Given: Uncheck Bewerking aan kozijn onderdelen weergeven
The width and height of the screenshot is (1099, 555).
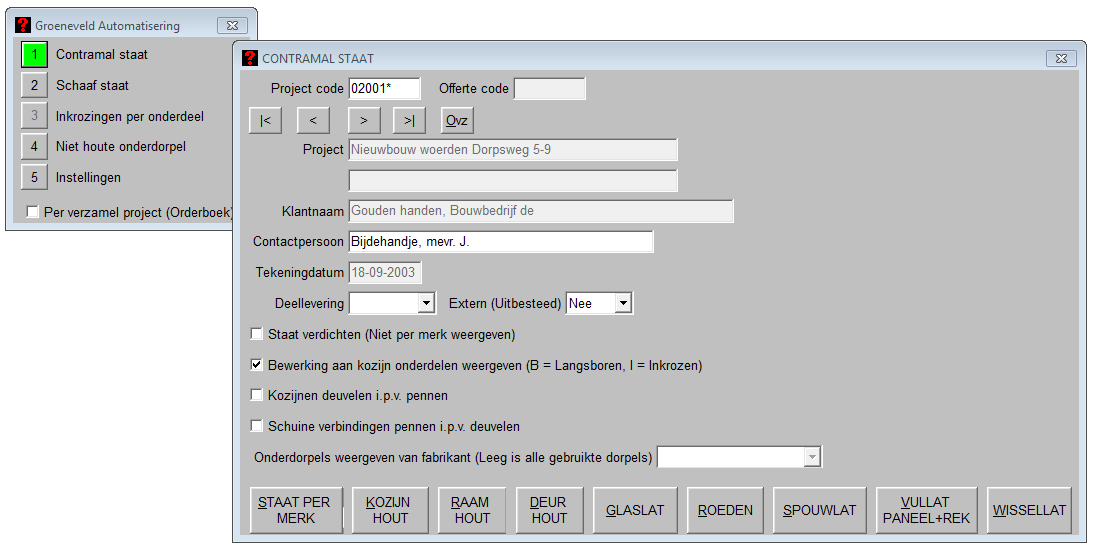Looking at the screenshot, I should pyautogui.click(x=257, y=365).
